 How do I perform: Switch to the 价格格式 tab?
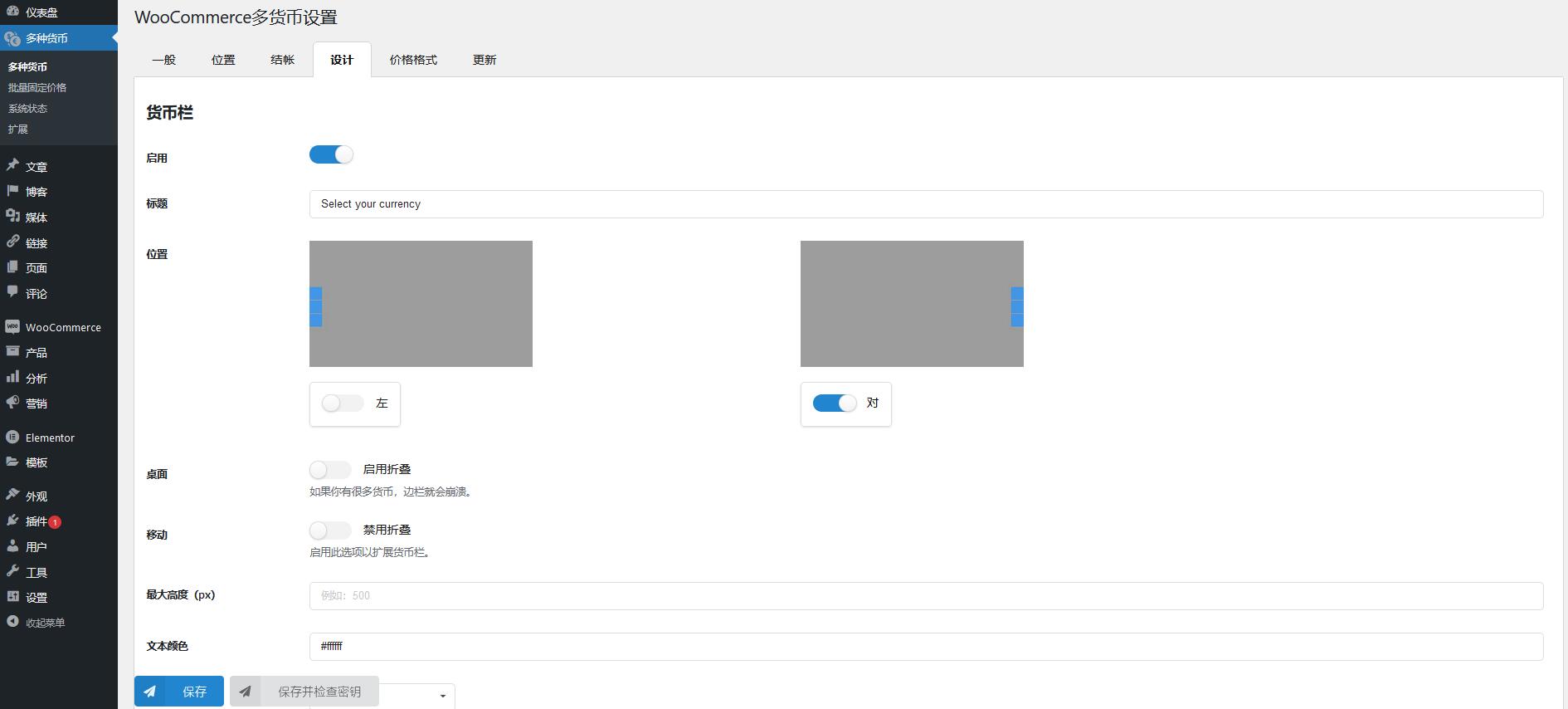tap(413, 60)
